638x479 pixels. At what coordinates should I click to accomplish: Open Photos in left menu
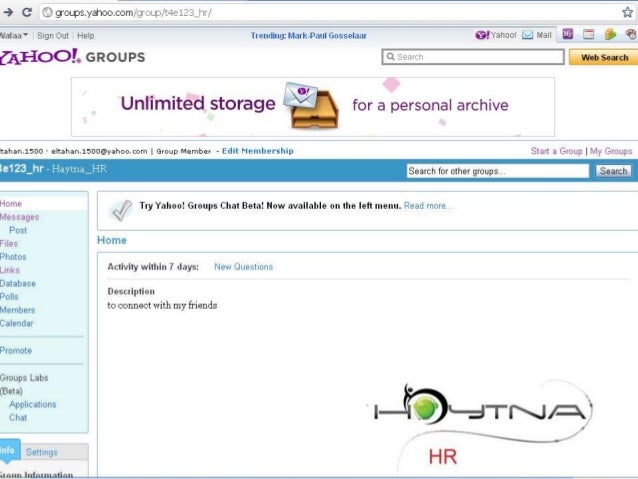click(x=13, y=257)
